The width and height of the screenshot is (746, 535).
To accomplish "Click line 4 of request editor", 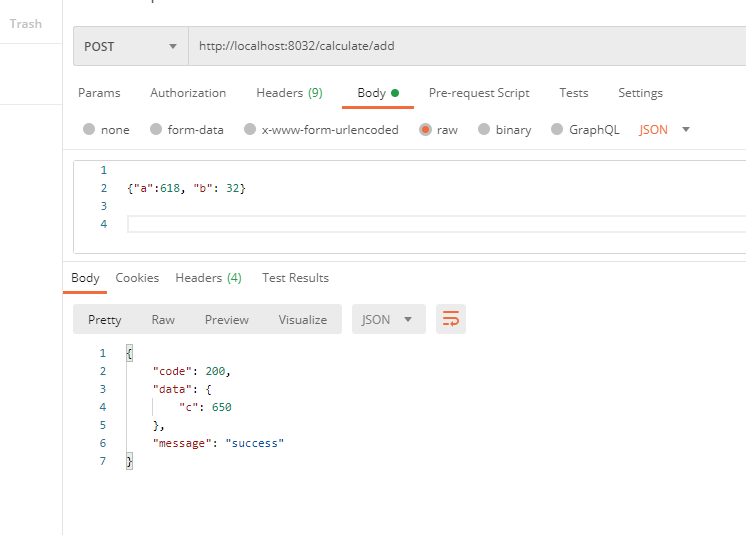I will point(436,224).
